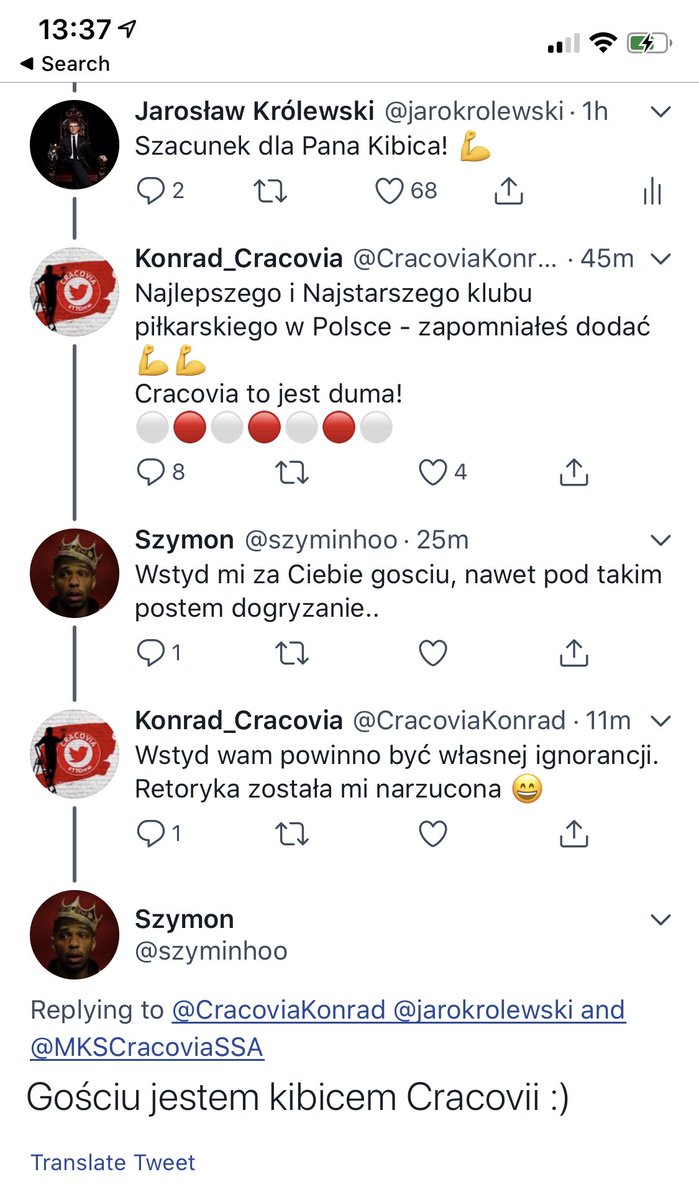Viewport: 699px width, 1200px height.
Task: Tap username Konrad_Cracovia on the 11m tweet
Action: tap(235, 719)
